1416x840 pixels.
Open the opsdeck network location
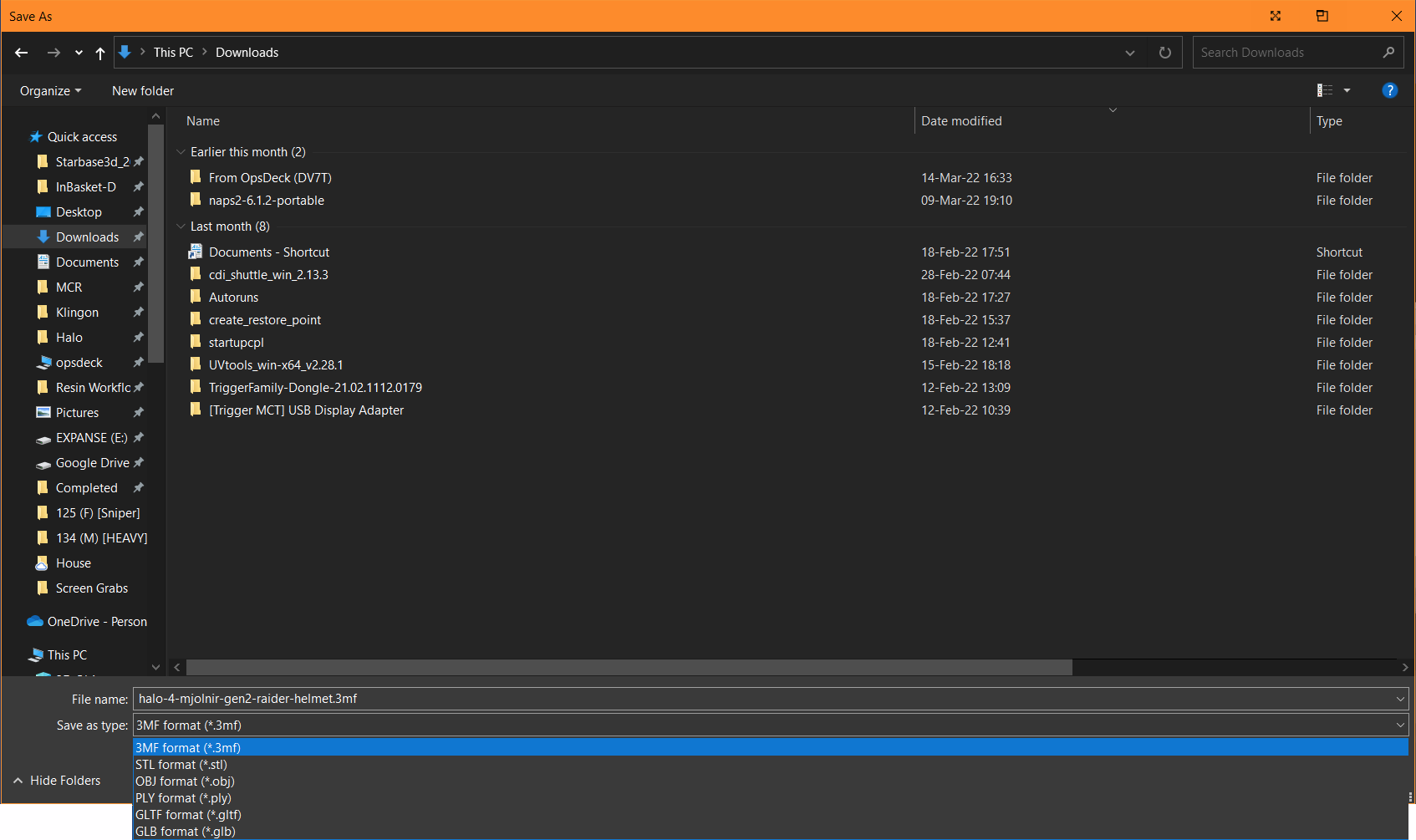coord(79,363)
